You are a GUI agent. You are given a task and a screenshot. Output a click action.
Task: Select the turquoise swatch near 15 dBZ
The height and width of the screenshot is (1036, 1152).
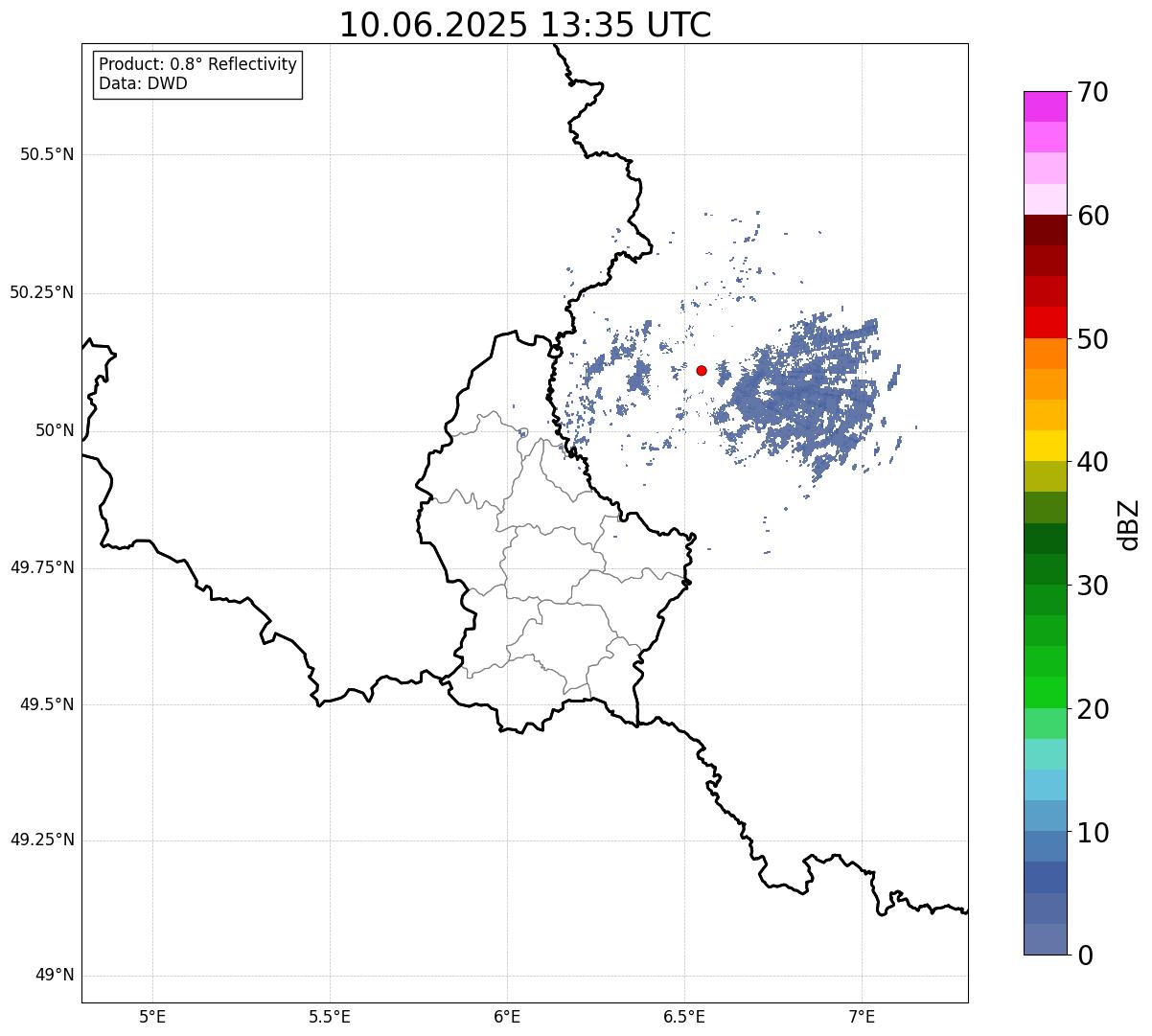point(1046,754)
